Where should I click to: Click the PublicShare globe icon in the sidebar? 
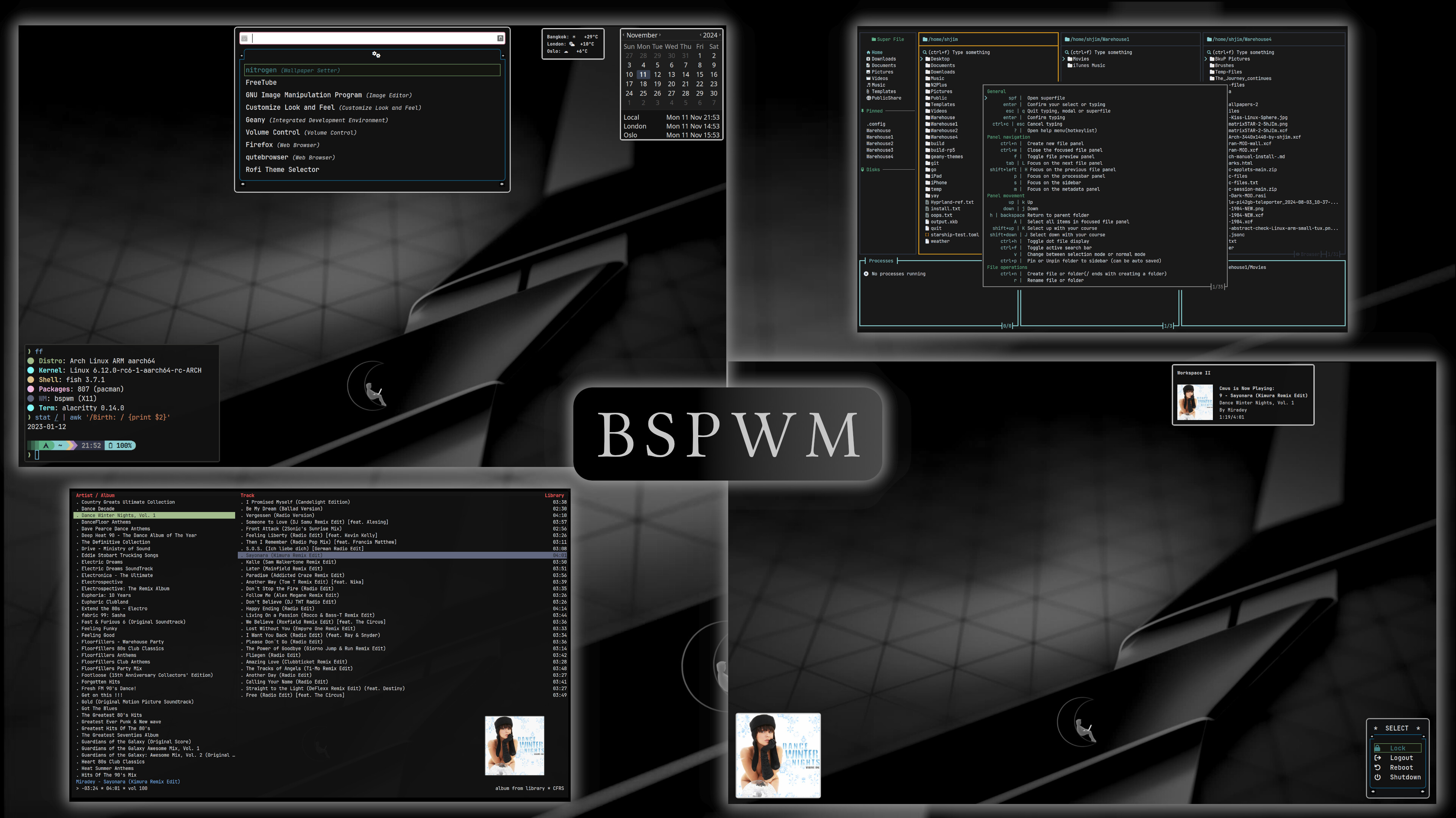click(868, 98)
